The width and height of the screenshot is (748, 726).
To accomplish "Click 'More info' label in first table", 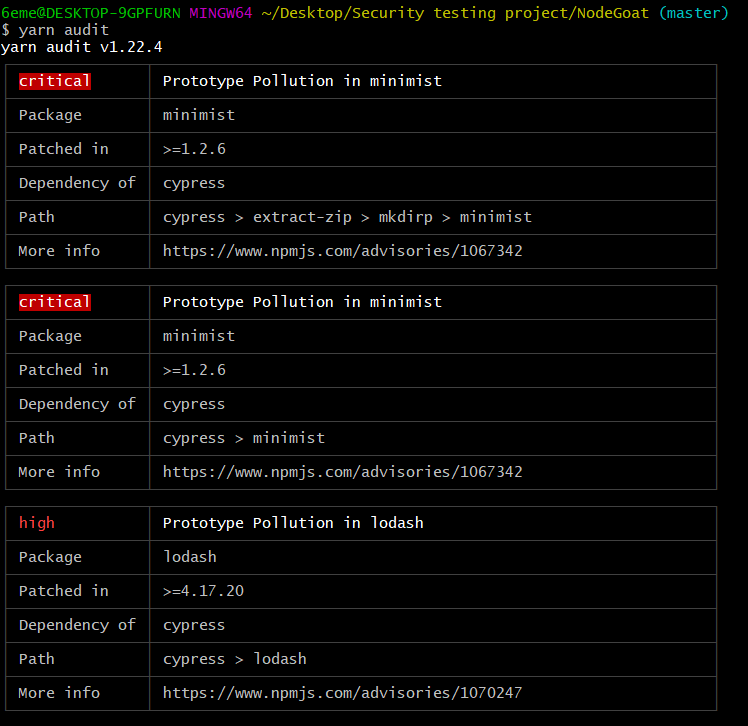I will point(59,251).
